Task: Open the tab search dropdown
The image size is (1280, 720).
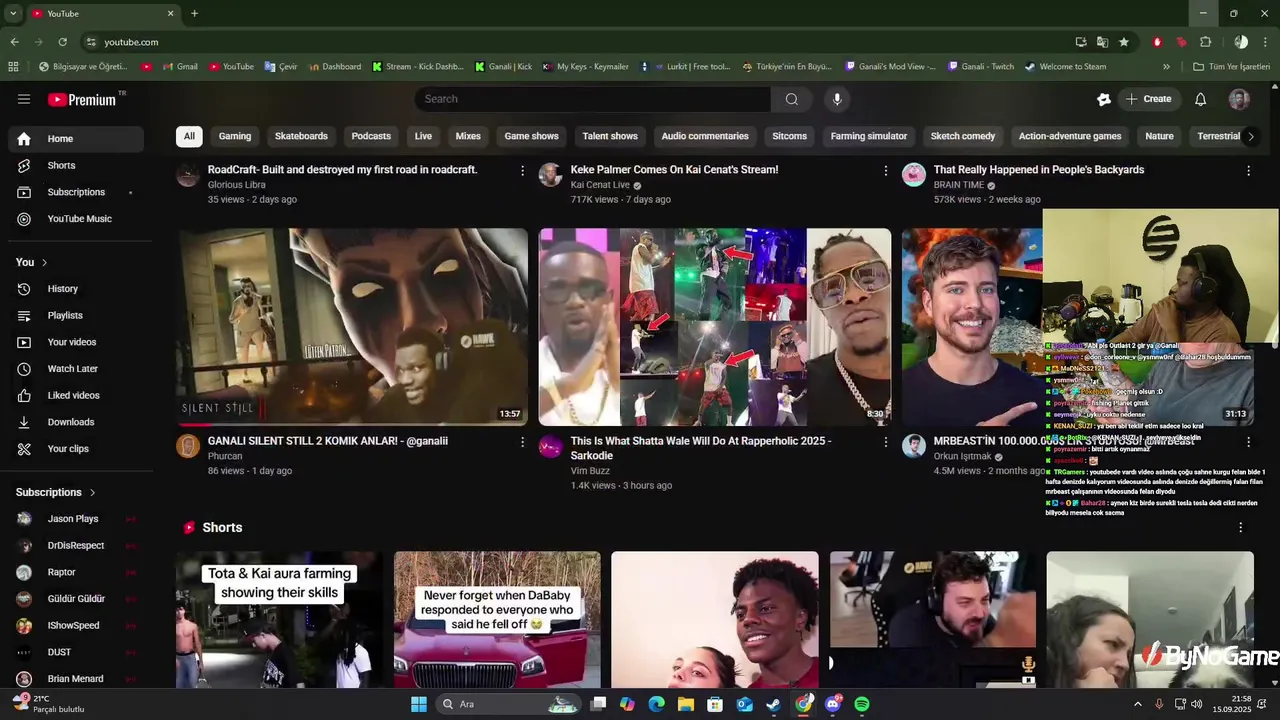Action: [13, 13]
